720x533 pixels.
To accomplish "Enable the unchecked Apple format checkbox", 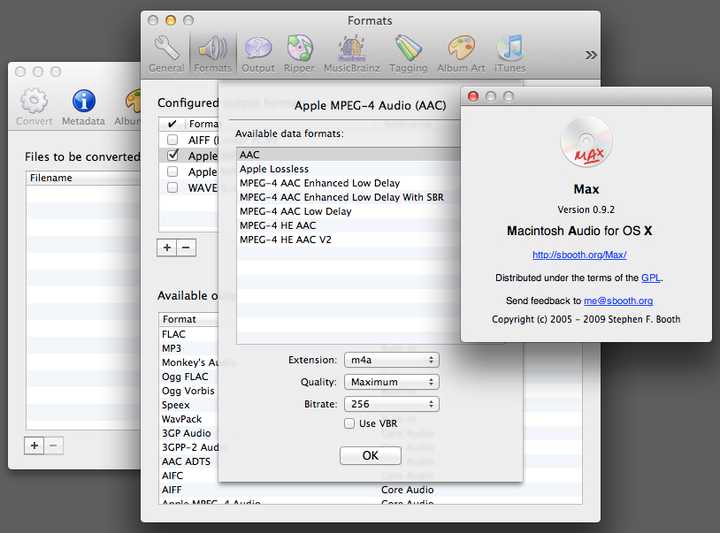I will pos(172,171).
